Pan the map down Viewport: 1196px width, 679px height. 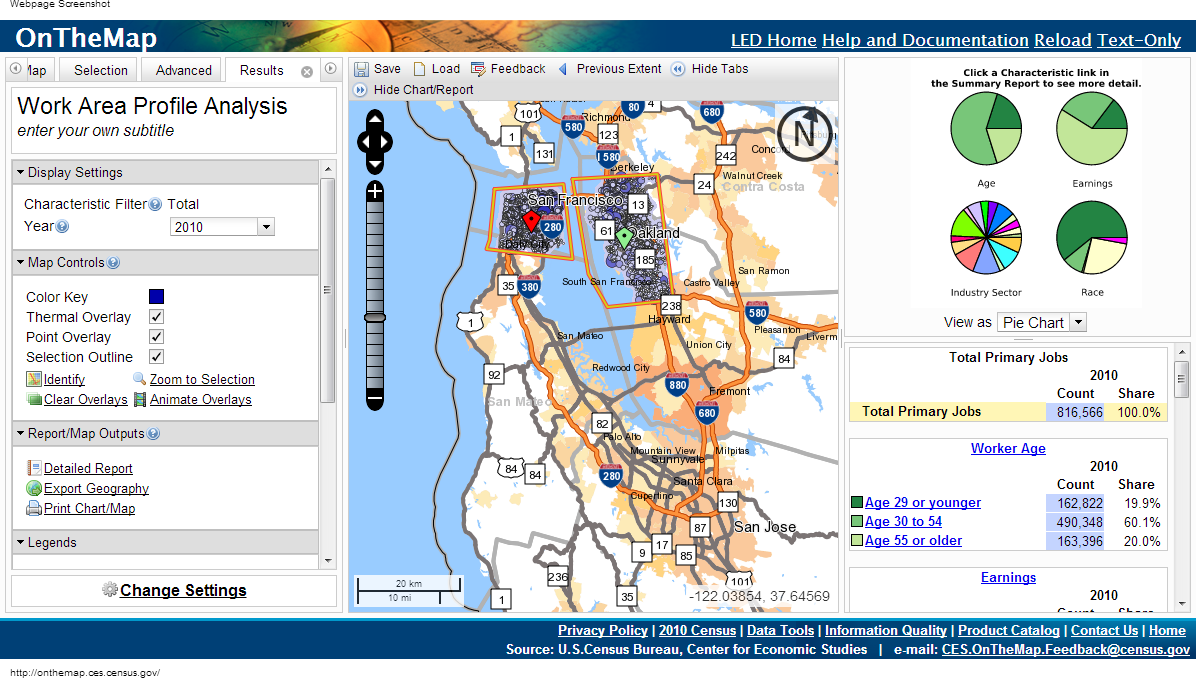(375, 165)
